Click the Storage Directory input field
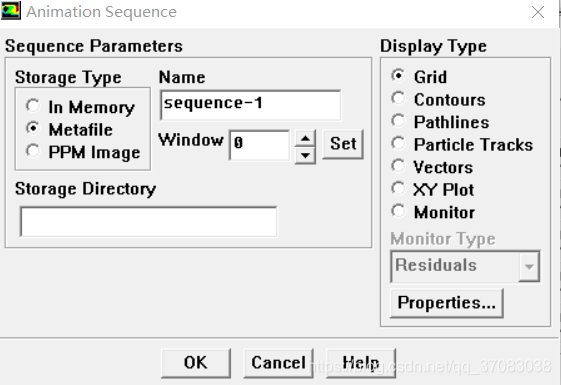 [148, 221]
